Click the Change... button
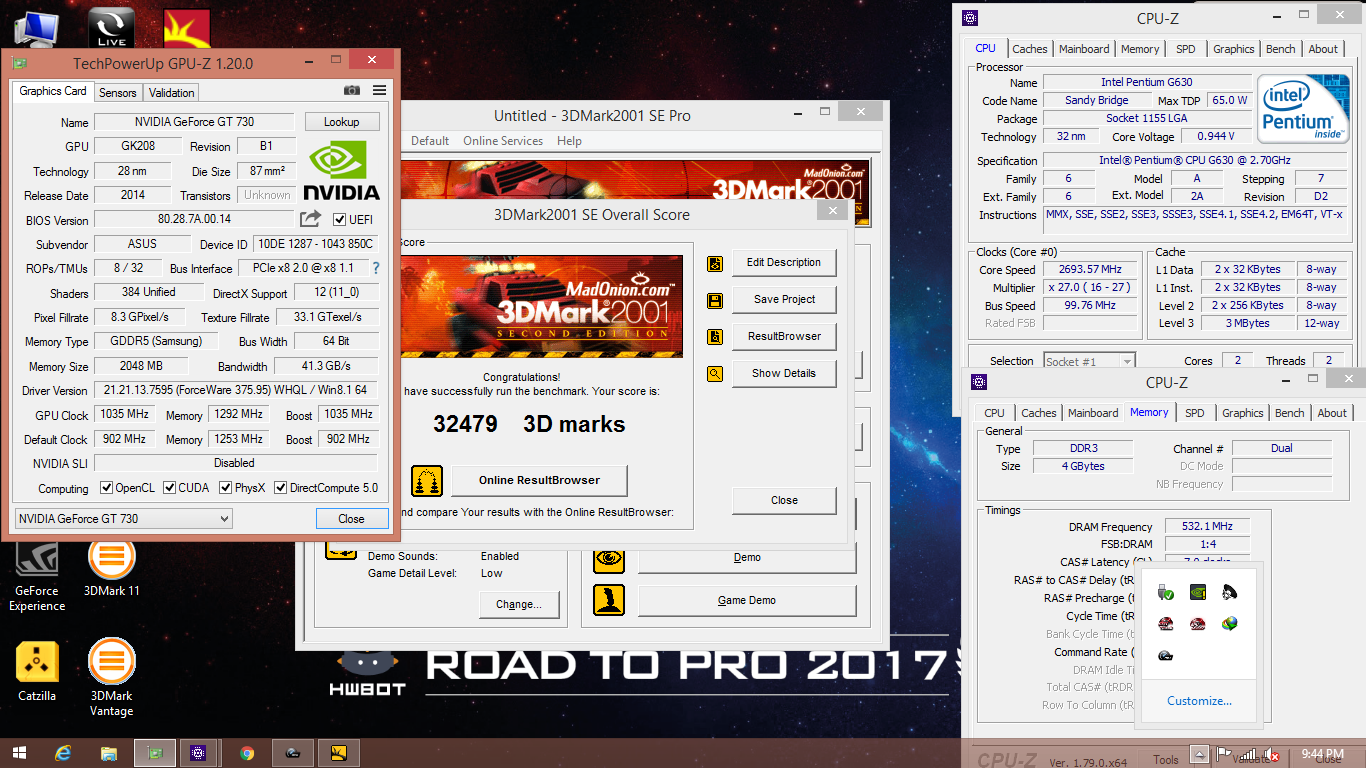This screenshot has height=768, width=1366. (x=518, y=604)
